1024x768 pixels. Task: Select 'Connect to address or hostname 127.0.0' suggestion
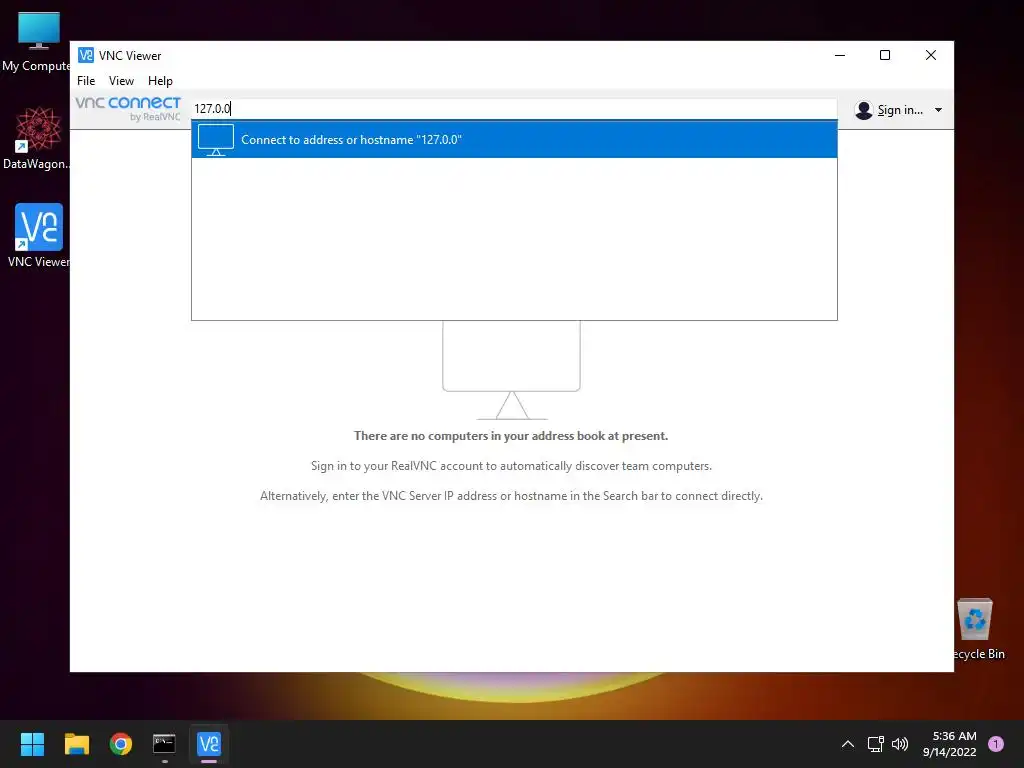[x=514, y=139]
